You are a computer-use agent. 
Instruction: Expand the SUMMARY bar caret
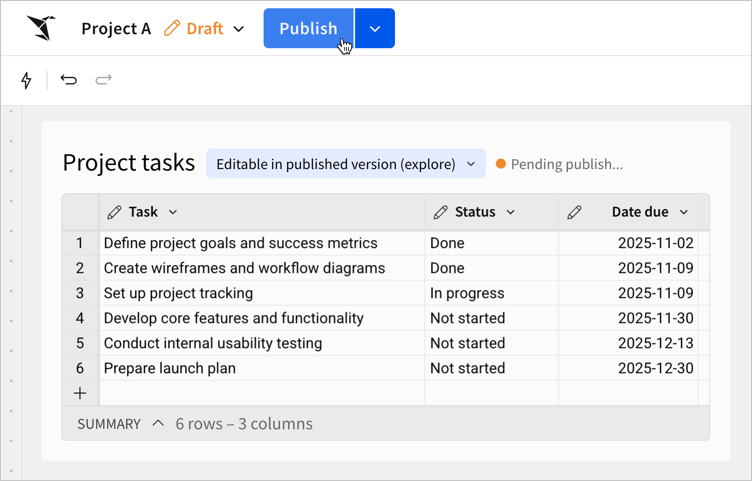[158, 424]
